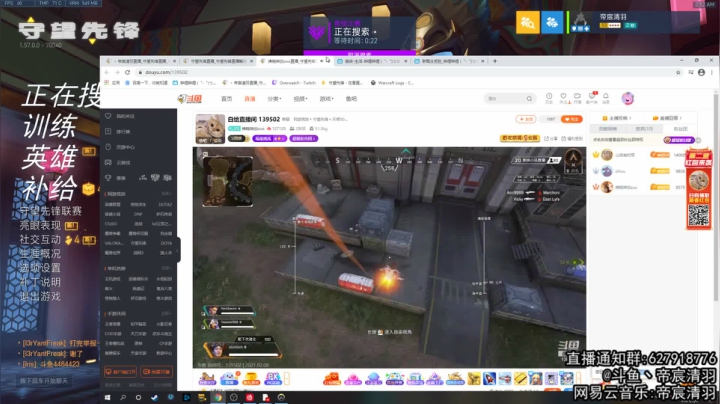Open user avatar in Douyu header
This screenshot has width=720, height=404.
628,98
